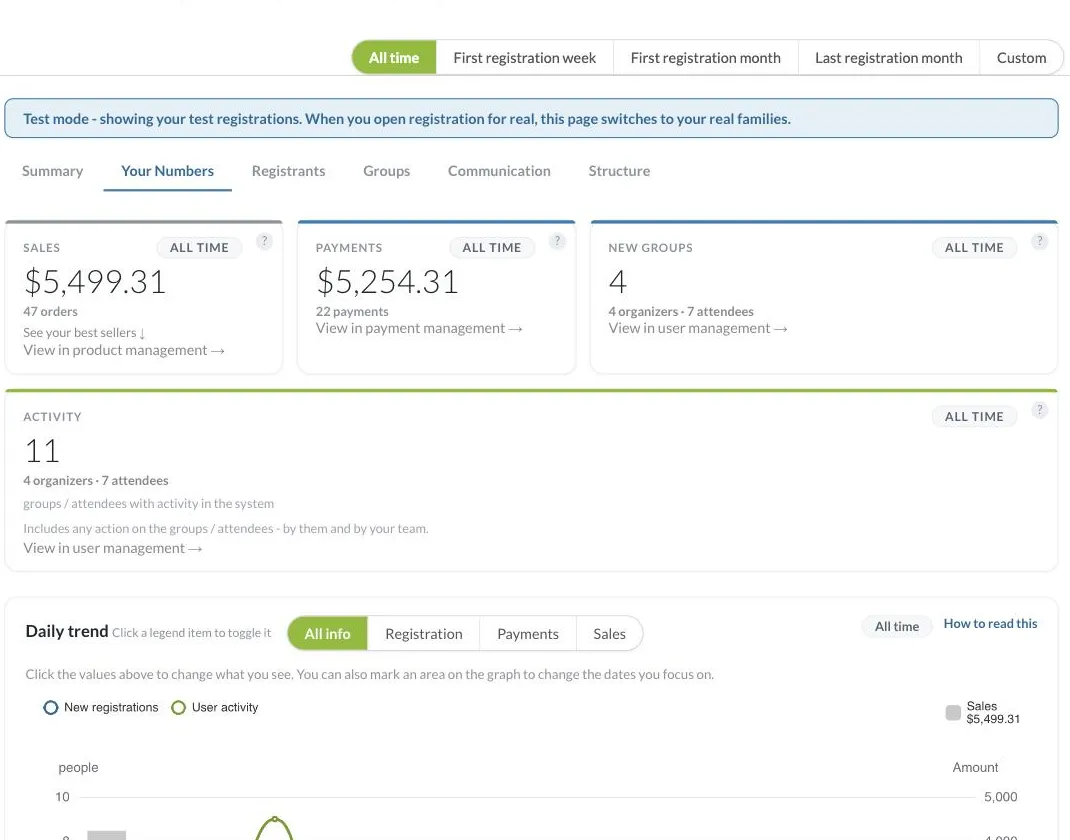The image size is (1070, 840).
Task: Click the 47 orders text
Action: click(50, 312)
